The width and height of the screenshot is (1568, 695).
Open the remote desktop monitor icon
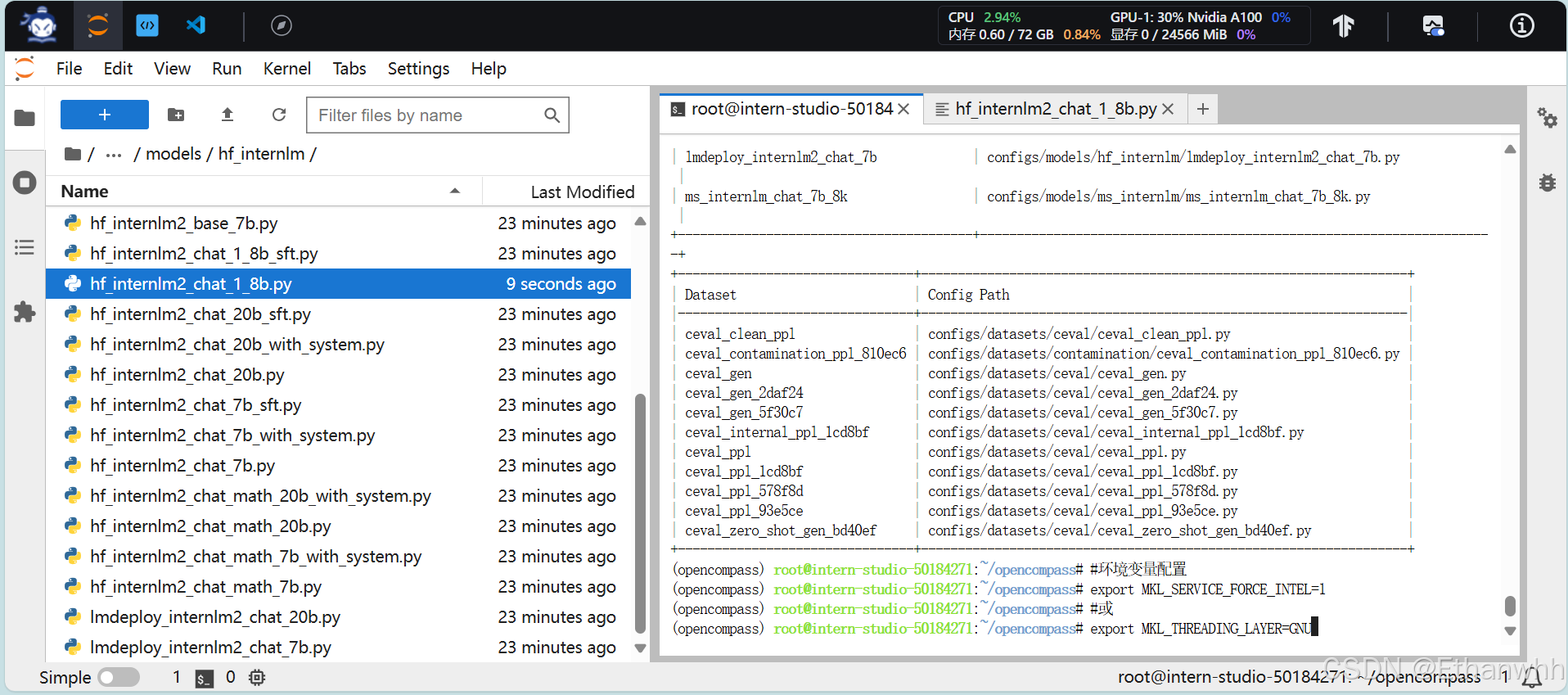click(1433, 26)
